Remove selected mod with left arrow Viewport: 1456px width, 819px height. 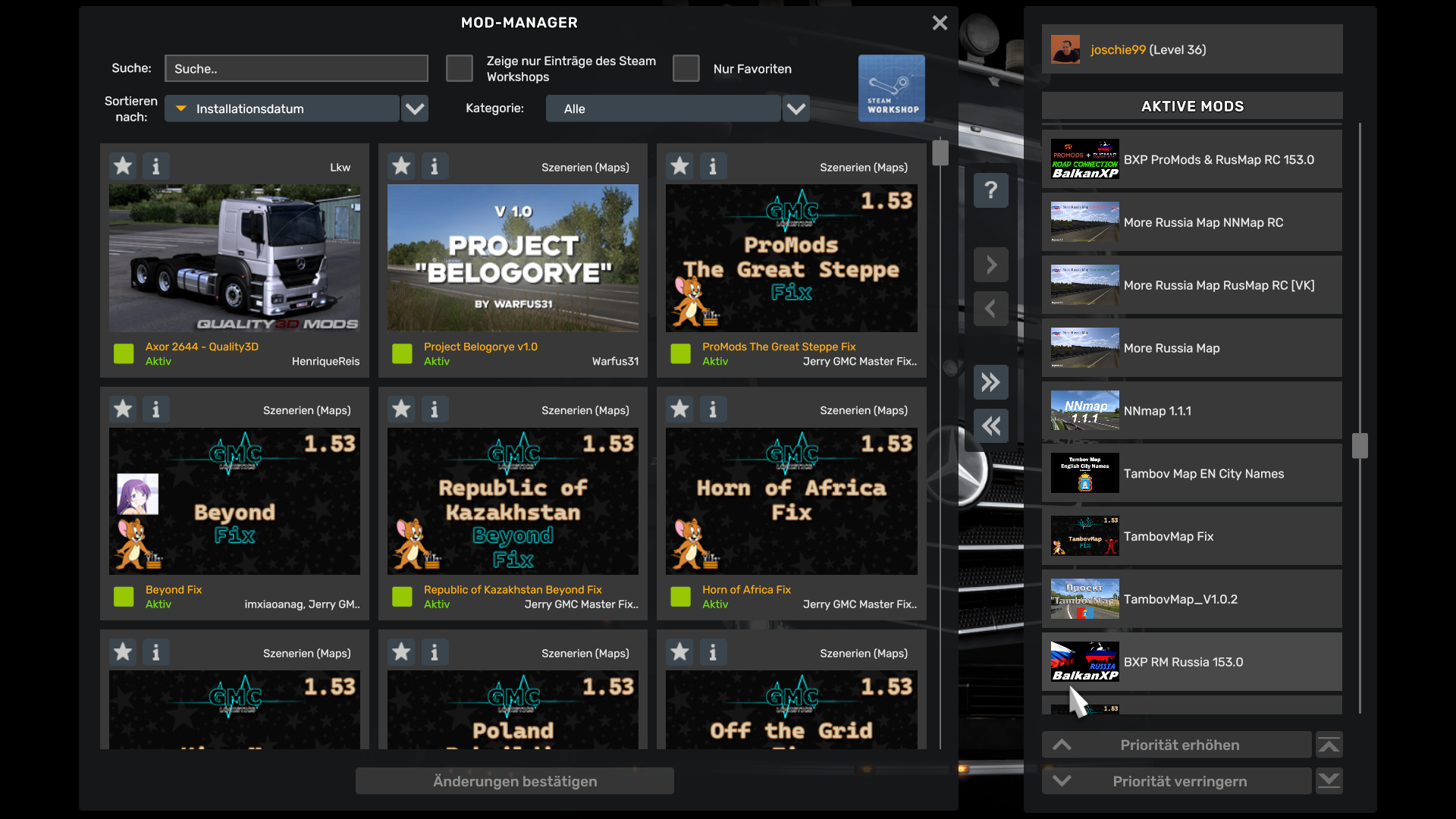pos(991,309)
